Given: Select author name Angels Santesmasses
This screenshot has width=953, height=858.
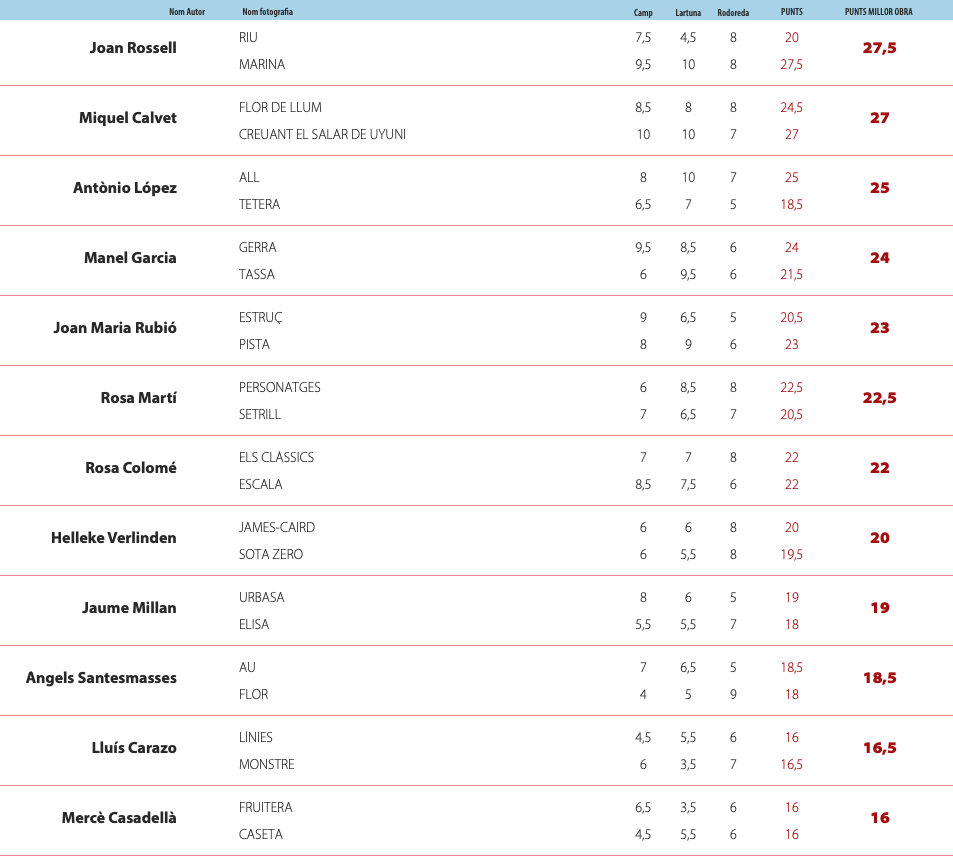Looking at the screenshot, I should (101, 678).
